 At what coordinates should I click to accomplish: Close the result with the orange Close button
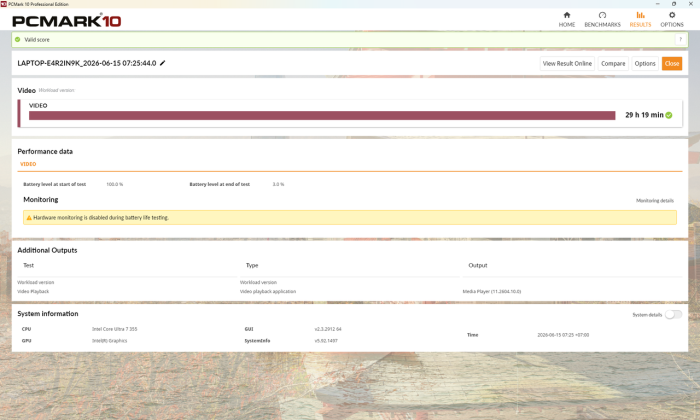[x=671, y=63]
